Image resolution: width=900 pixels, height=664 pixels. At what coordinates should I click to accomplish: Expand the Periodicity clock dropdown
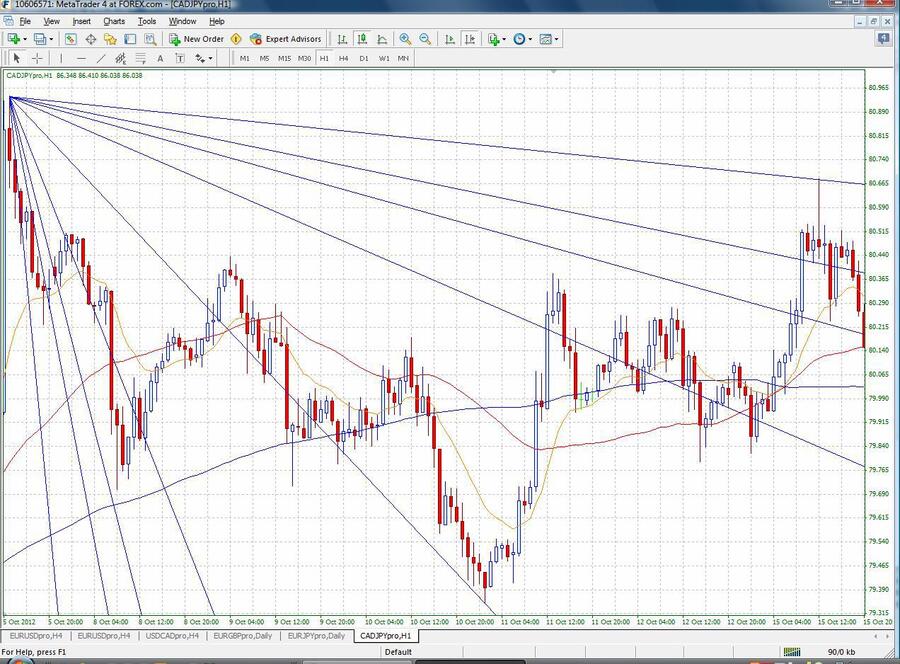click(x=532, y=39)
